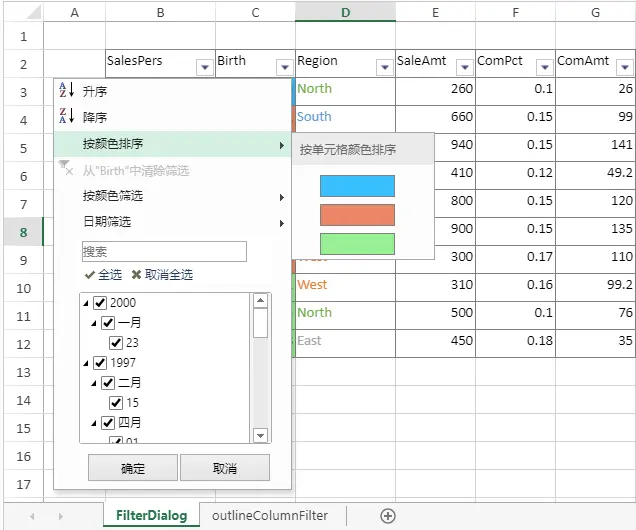Screen dimensions: 636x530
Task: Select row 8 header
Action: pos(23,232)
